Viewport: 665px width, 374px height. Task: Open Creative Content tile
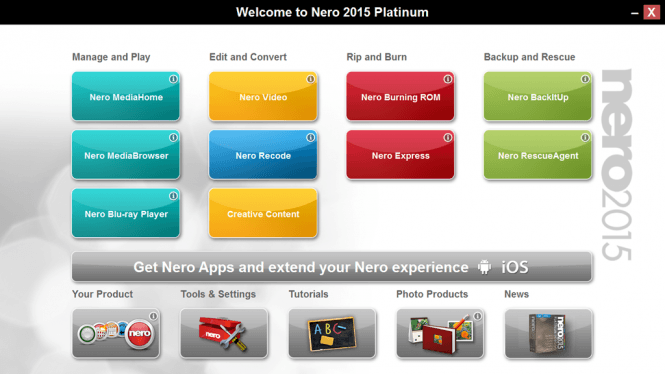tap(263, 213)
